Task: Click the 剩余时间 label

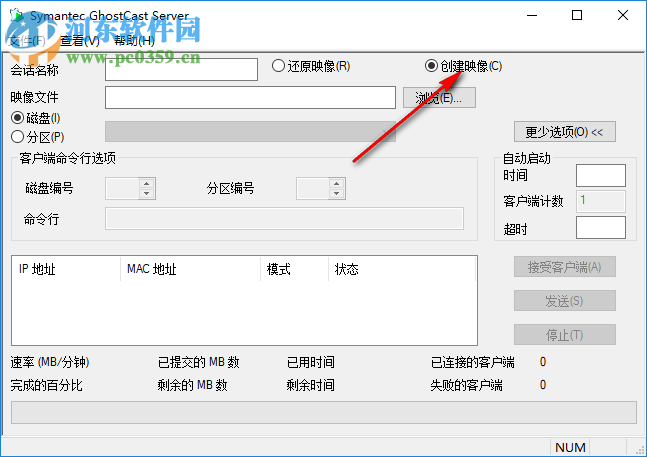Action: click(x=310, y=385)
